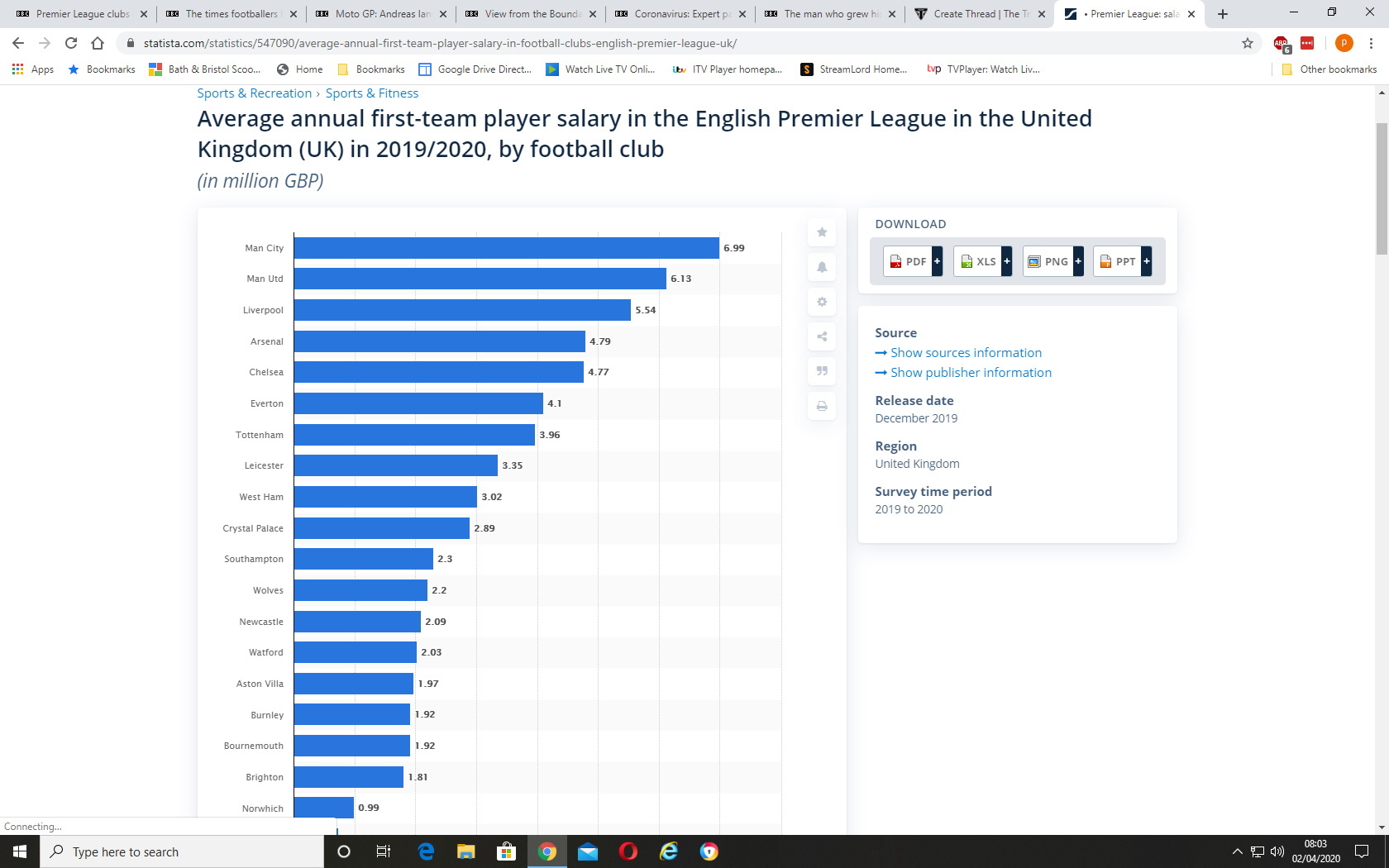1389x868 pixels.
Task: Click the volume speaker icon in tray
Action: (x=1277, y=851)
